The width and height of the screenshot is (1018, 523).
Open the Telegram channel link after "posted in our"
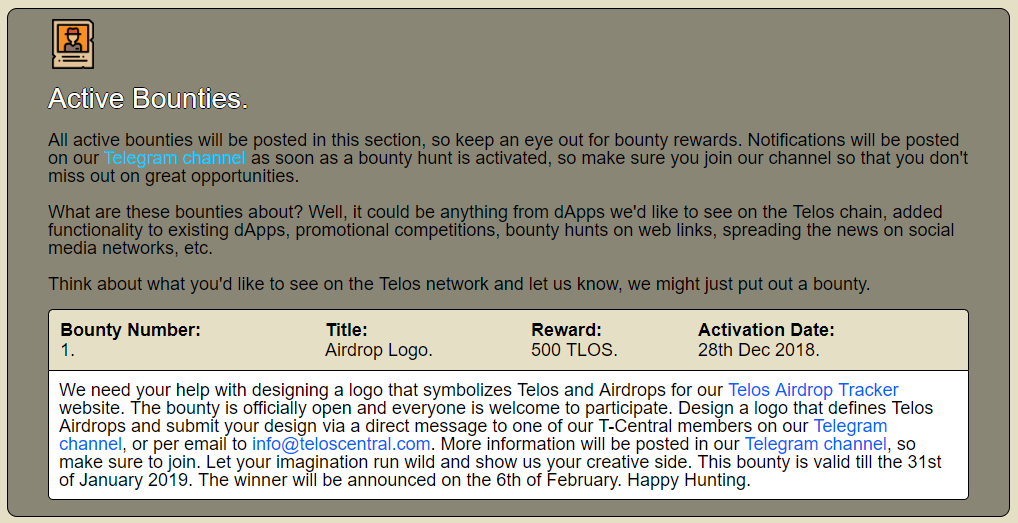point(815,444)
